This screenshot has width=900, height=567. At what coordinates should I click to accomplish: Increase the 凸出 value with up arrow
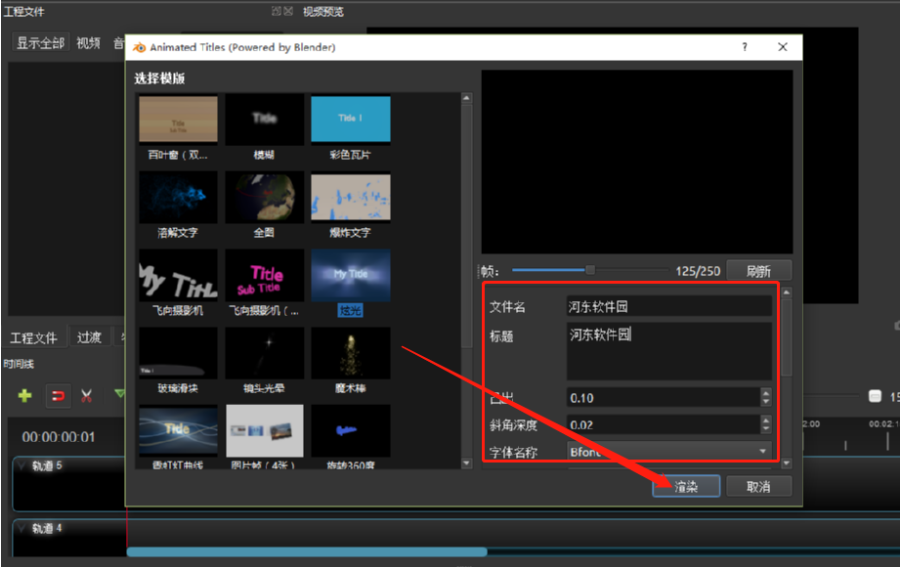click(x=766, y=393)
